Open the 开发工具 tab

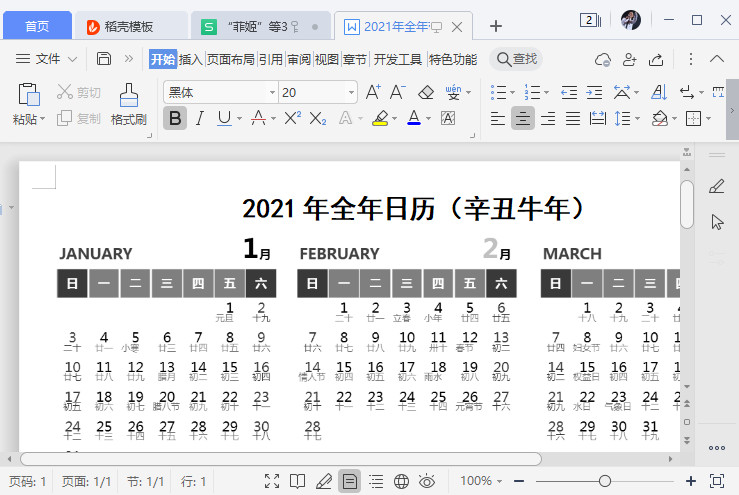point(398,59)
